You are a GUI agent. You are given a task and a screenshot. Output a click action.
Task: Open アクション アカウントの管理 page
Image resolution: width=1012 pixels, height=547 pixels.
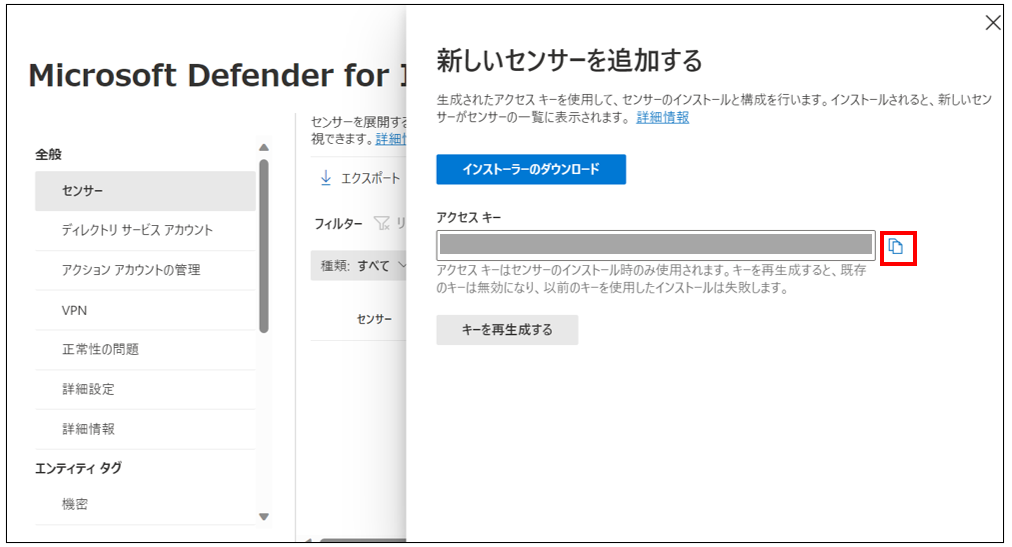click(x=145, y=270)
